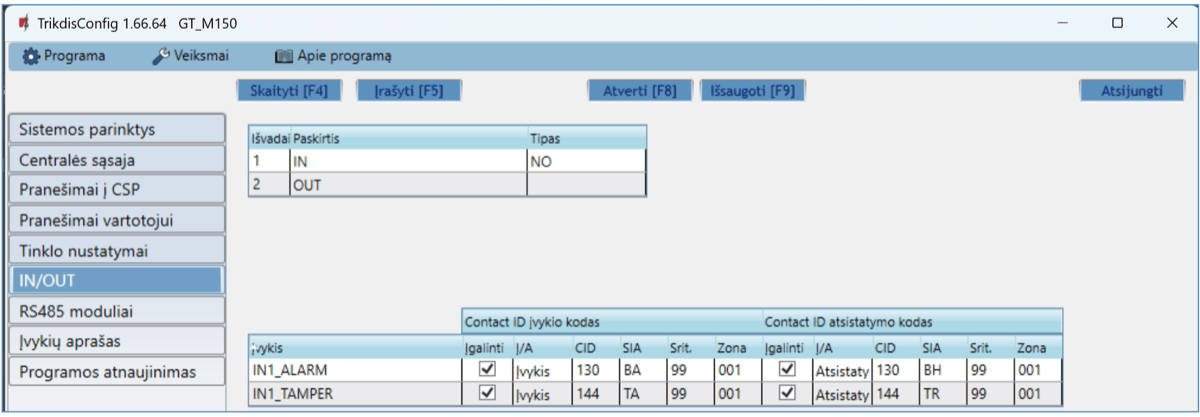This screenshot has width=1200, height=417.
Task: Click the Įrašyti [F5] button
Action: 408,90
